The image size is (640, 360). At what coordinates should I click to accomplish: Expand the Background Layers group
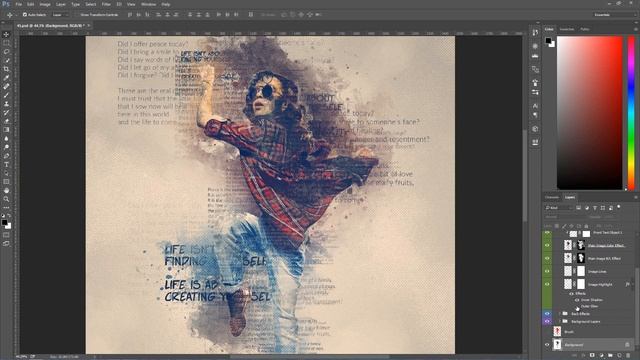click(560, 322)
